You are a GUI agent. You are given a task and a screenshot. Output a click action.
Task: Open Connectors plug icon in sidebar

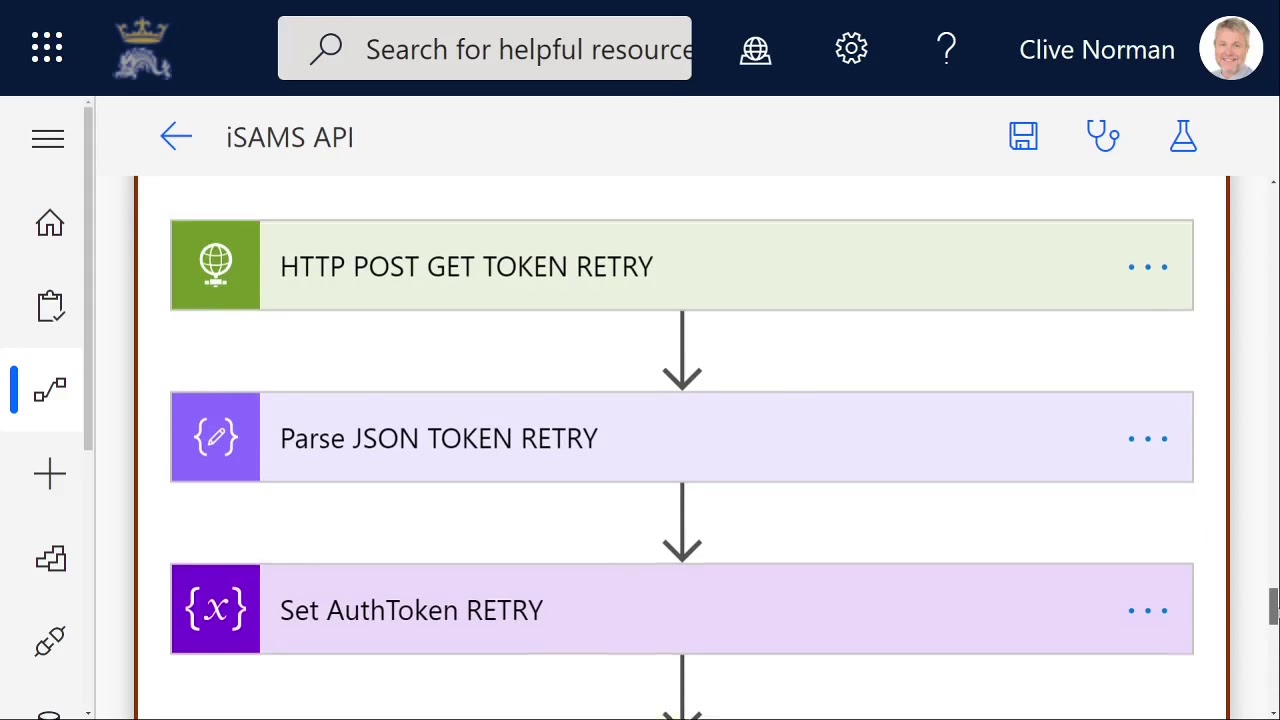pyautogui.click(x=50, y=641)
